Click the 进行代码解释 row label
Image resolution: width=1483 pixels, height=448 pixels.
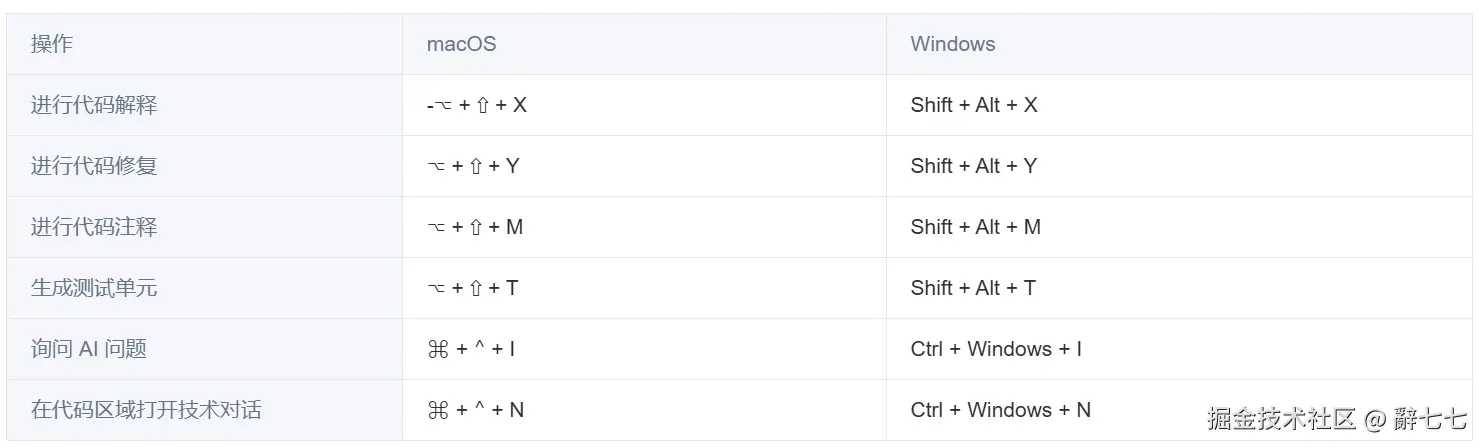click(x=94, y=105)
